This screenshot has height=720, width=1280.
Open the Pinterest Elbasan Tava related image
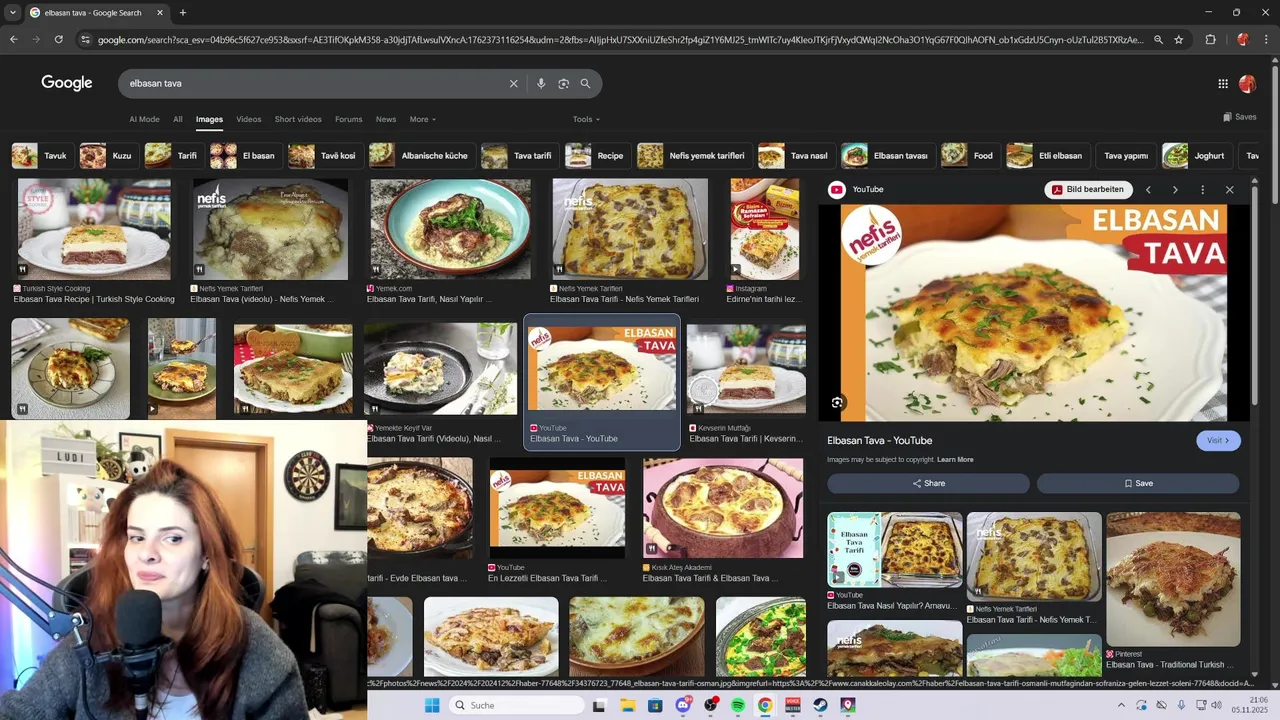[x=1173, y=579]
